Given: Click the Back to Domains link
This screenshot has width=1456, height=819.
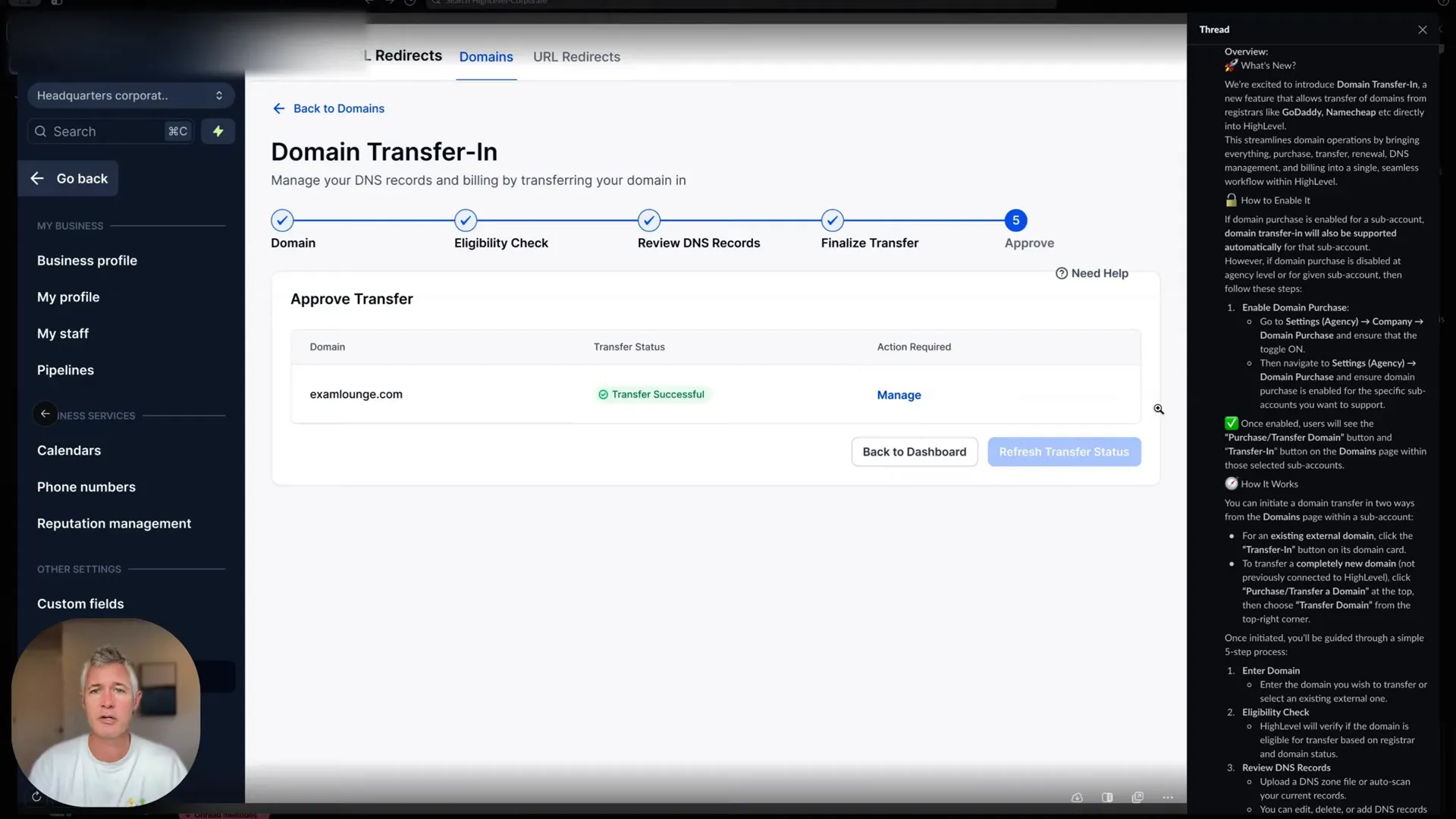Looking at the screenshot, I should pyautogui.click(x=328, y=108).
